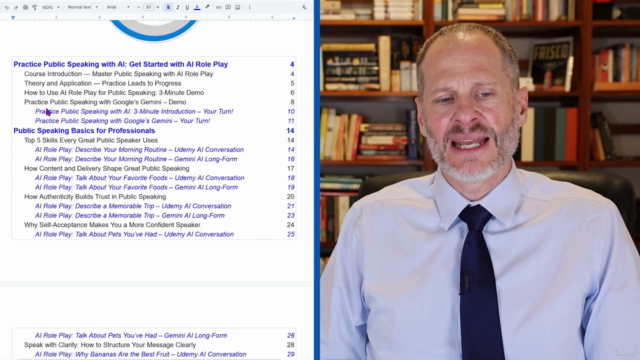
Task: Open the Arial font dropdown
Action: (118, 7)
